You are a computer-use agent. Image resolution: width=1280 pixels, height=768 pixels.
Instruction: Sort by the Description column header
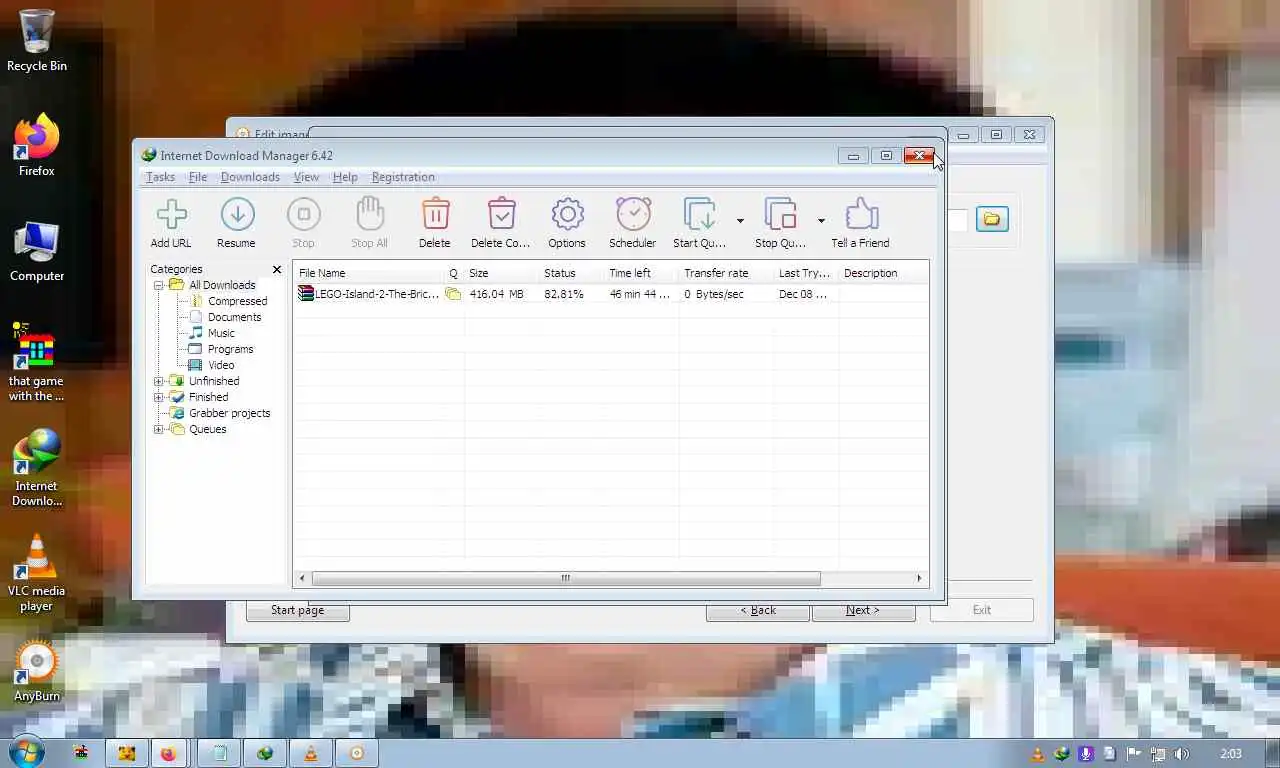(x=883, y=273)
